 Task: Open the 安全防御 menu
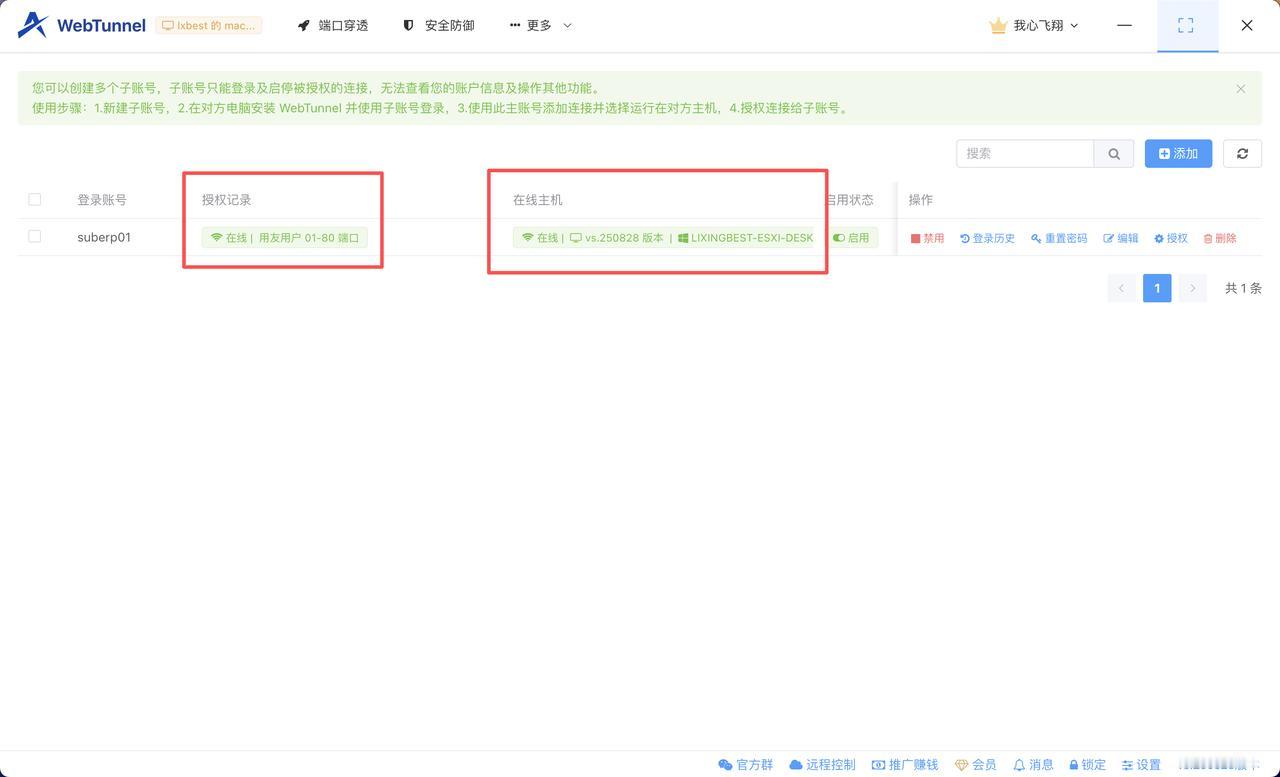click(438, 25)
